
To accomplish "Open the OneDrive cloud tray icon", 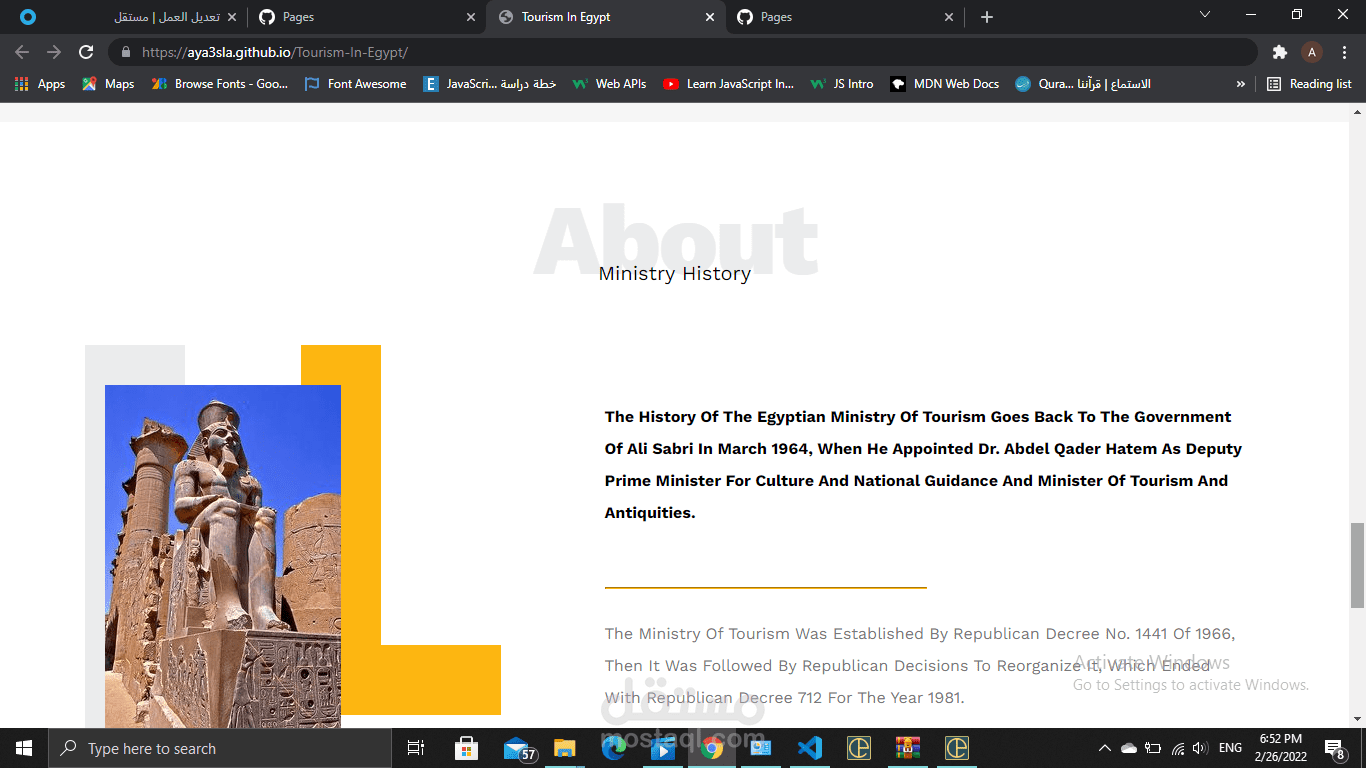I will tap(1129, 748).
